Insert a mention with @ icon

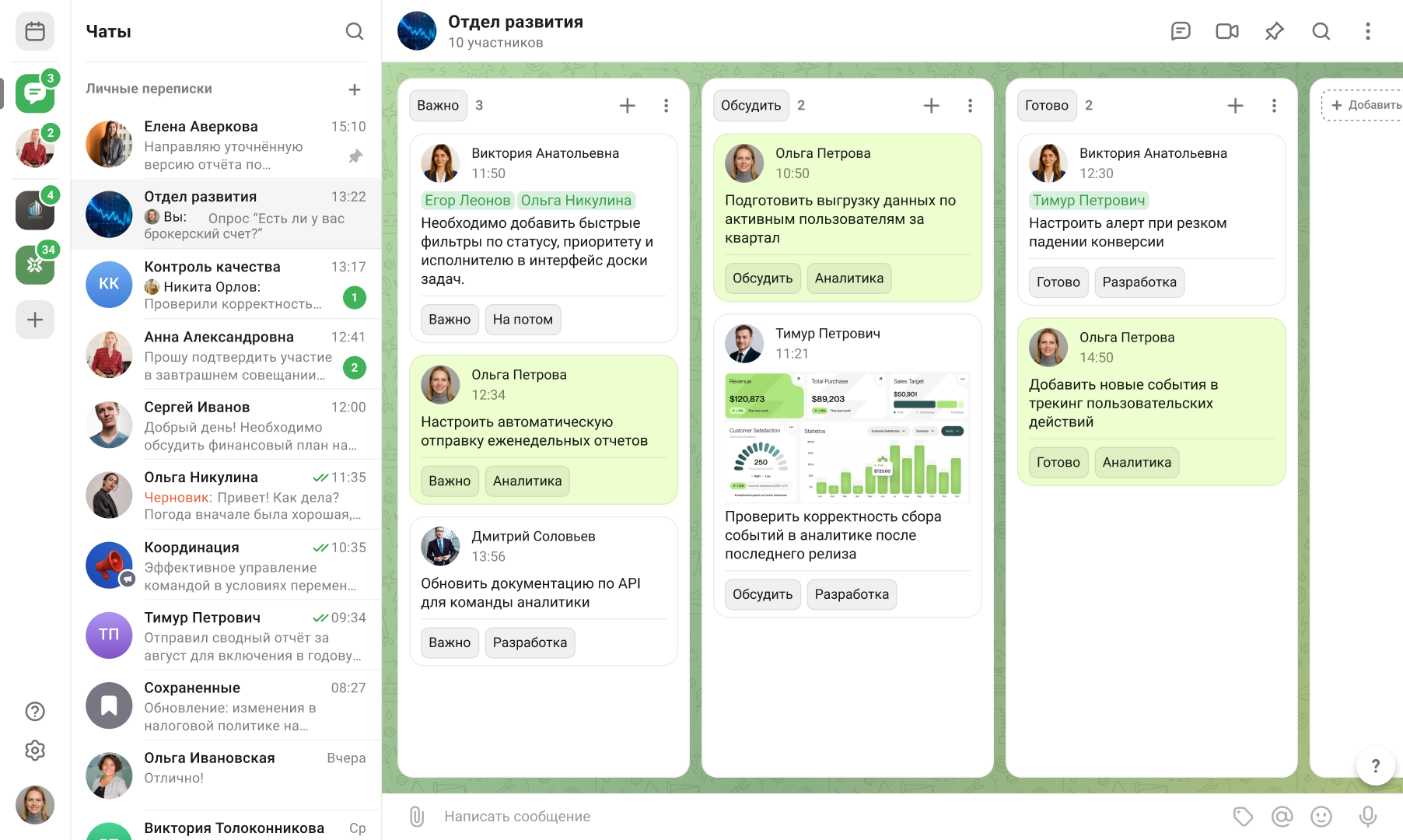click(x=1282, y=816)
